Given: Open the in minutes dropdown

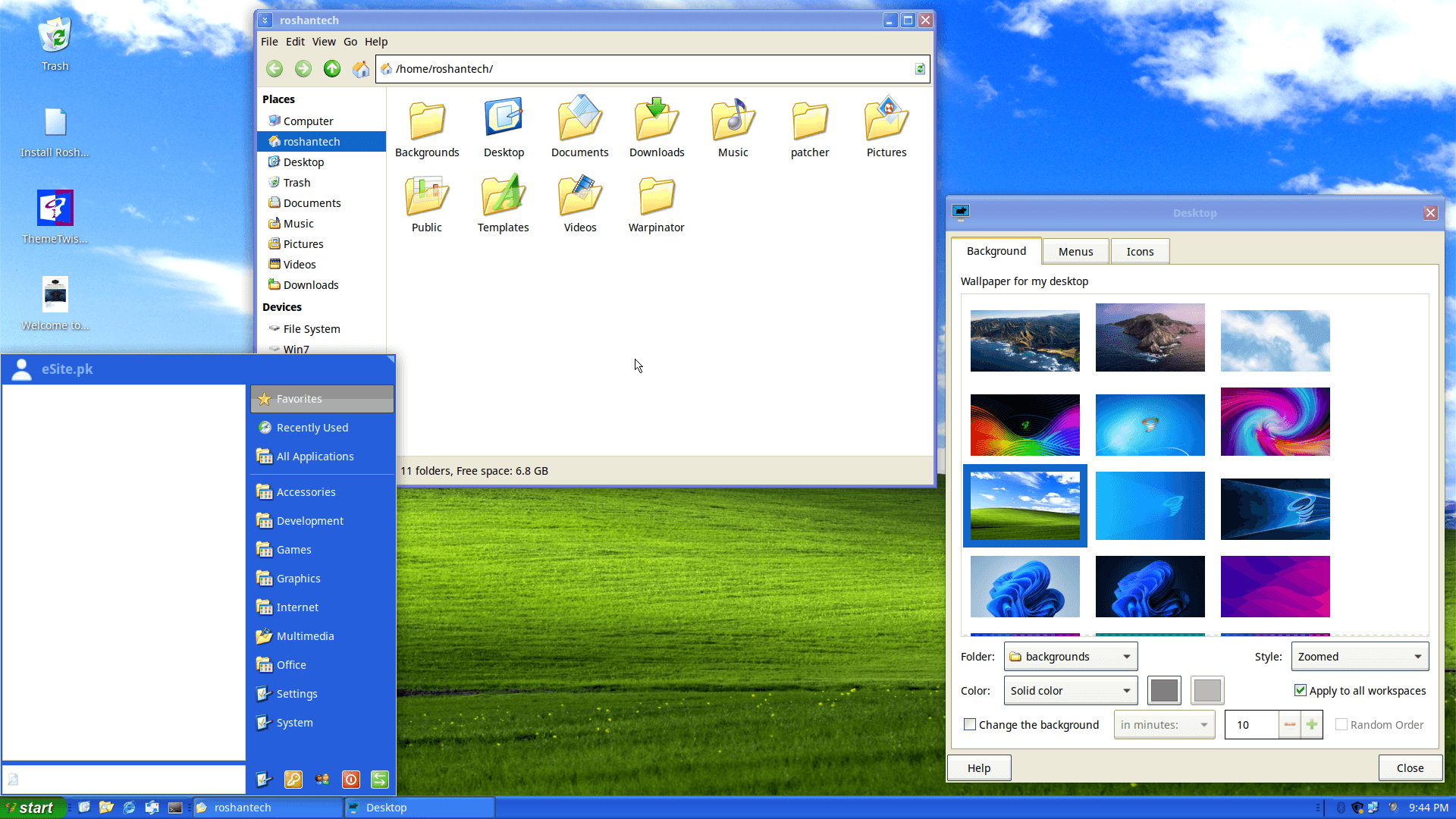Looking at the screenshot, I should (x=1164, y=725).
